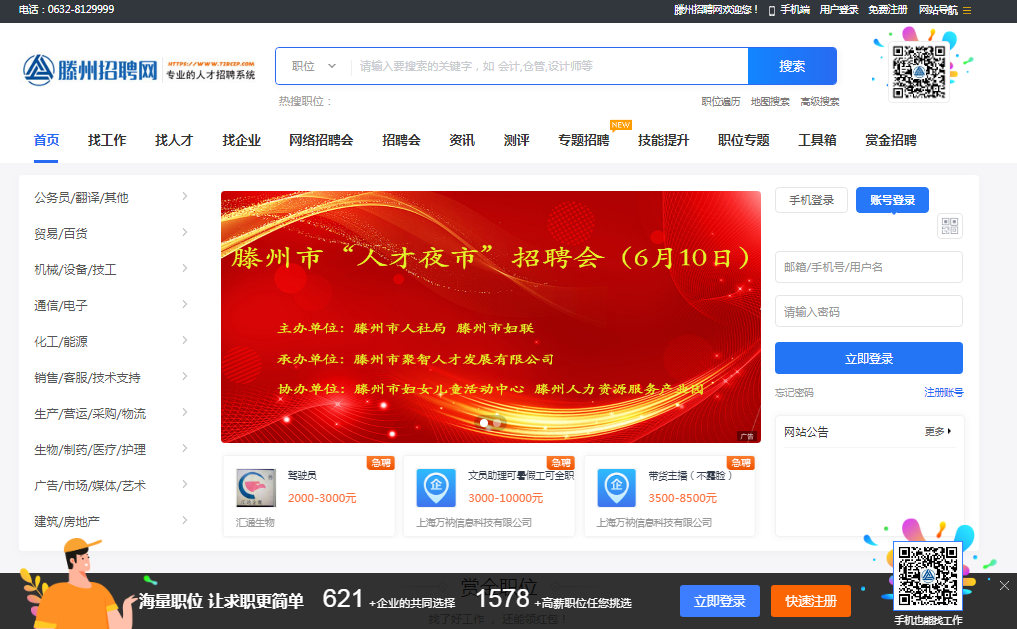Focus the 请输入密码 password field
The image size is (1017, 629).
tap(868, 311)
